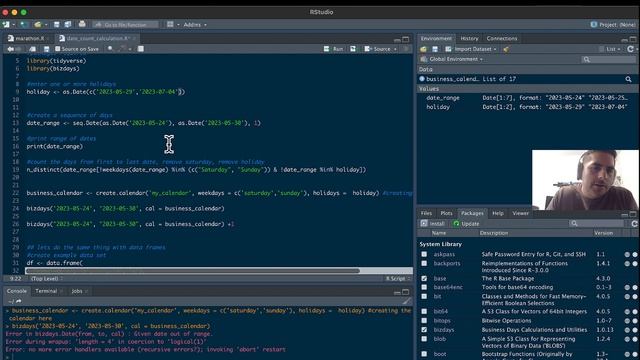Go back to previous source location arrow

(x=11, y=49)
